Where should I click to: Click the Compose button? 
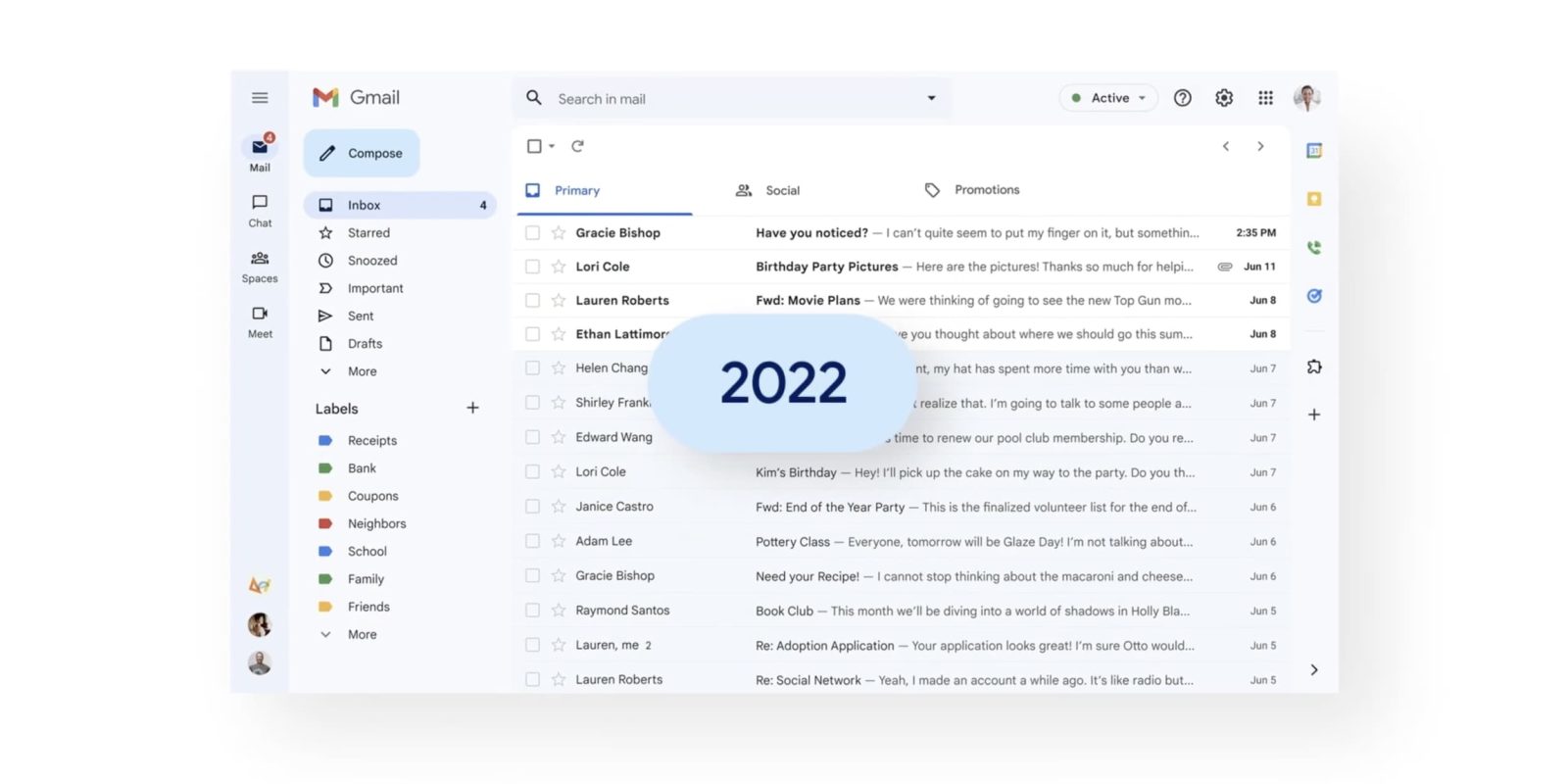(362, 153)
